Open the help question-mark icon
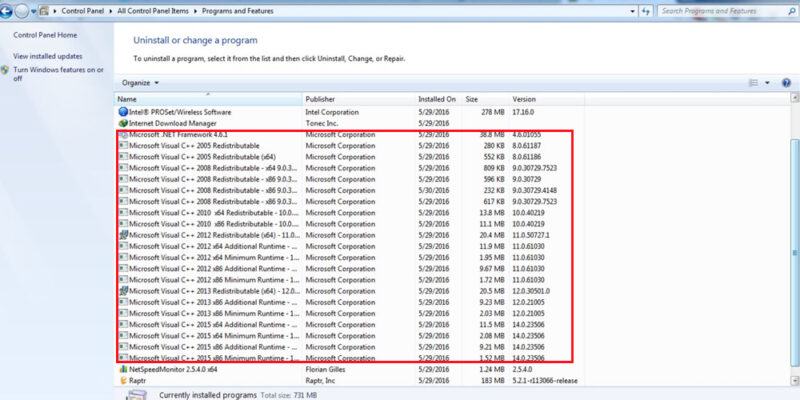Viewport: 800px width, 400px height. [x=786, y=83]
